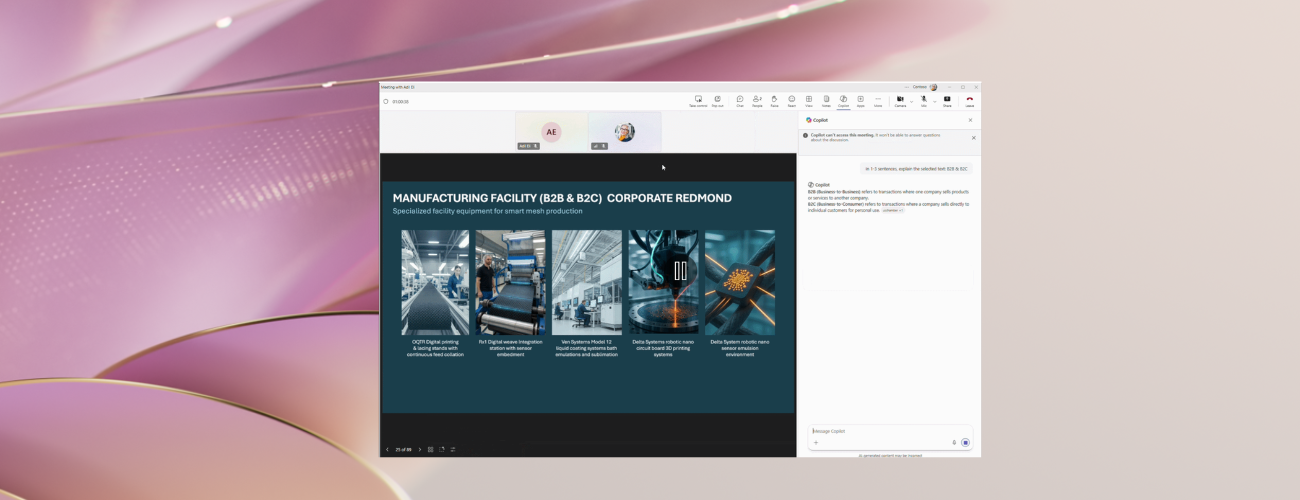Screen dimensions: 1300x500
Task: Open More actions menu
Action: click(878, 101)
